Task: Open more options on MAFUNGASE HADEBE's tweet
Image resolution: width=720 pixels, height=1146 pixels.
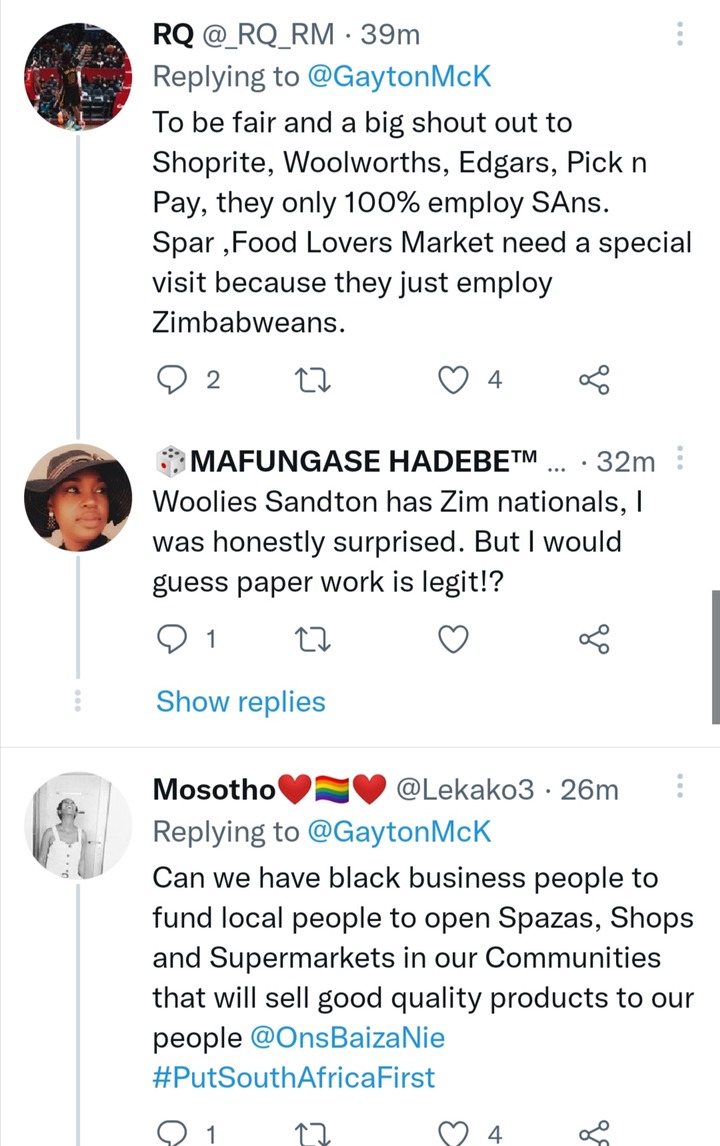Action: tap(681, 458)
